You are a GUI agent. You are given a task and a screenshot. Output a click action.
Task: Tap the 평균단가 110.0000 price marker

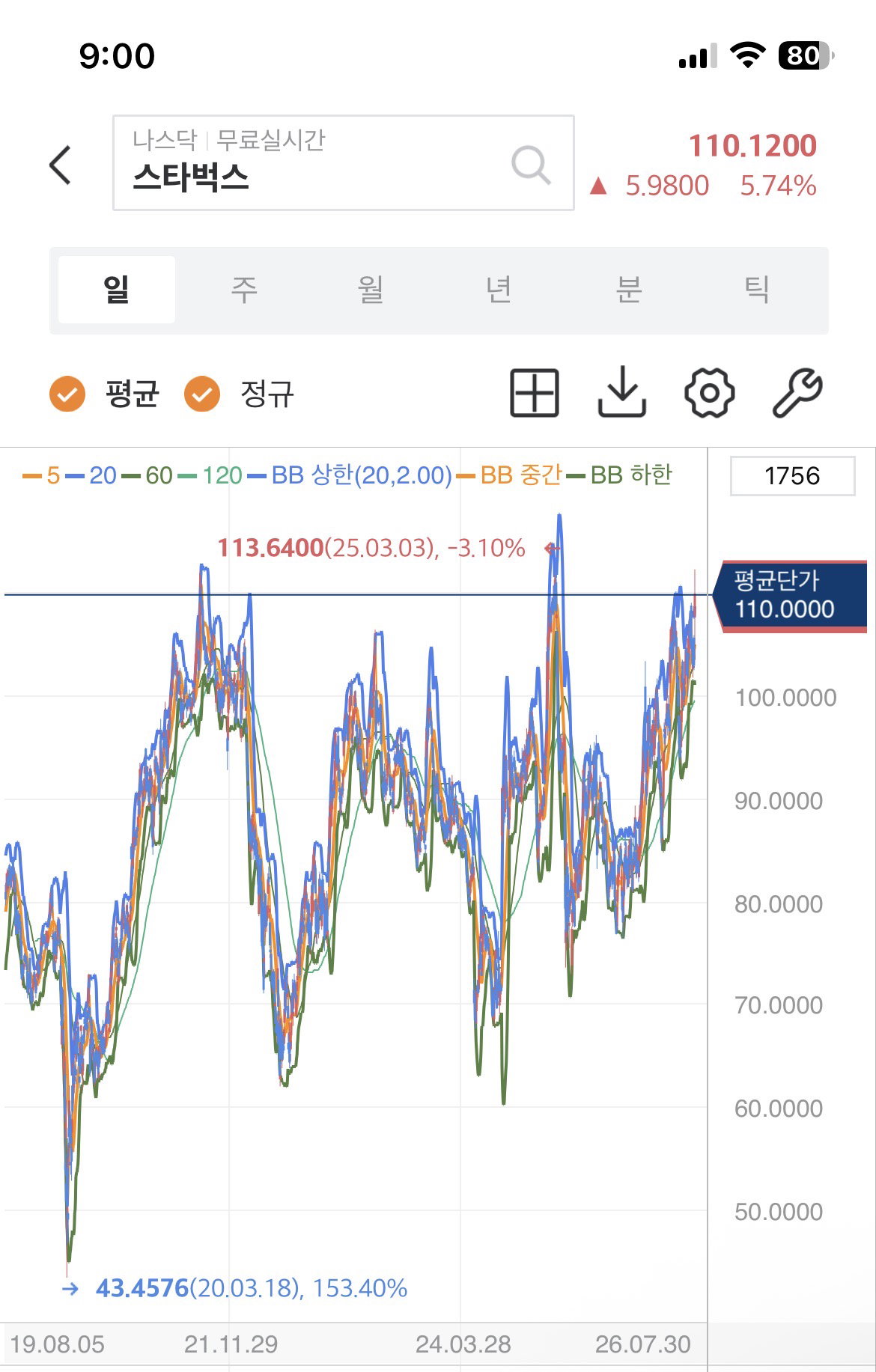coord(789,596)
